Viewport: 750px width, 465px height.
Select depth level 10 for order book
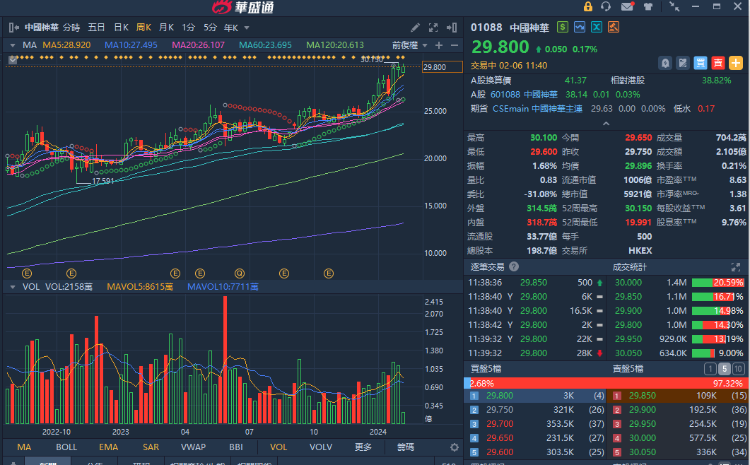click(738, 369)
